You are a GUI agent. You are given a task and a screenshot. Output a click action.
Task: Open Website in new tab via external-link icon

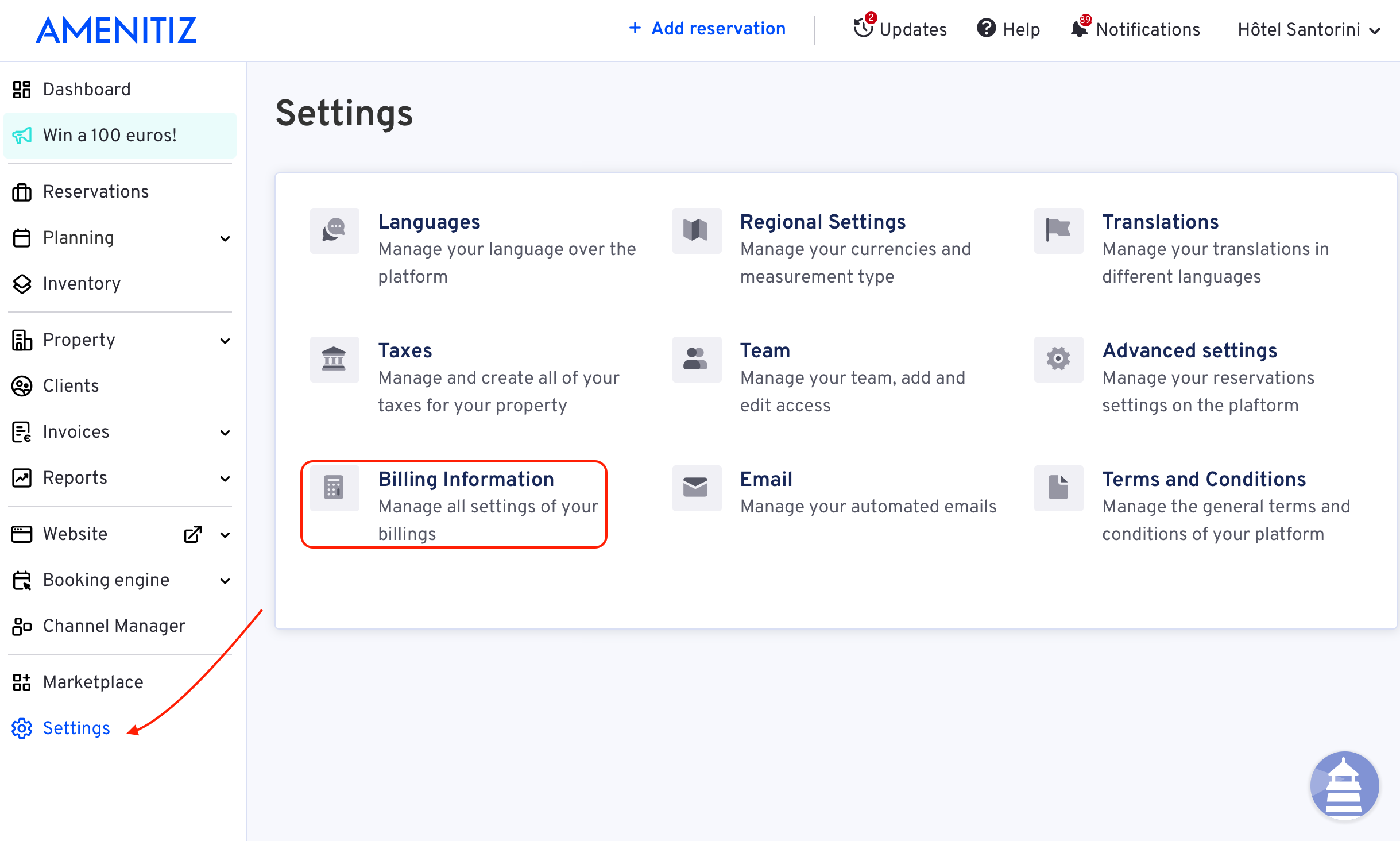click(x=193, y=534)
